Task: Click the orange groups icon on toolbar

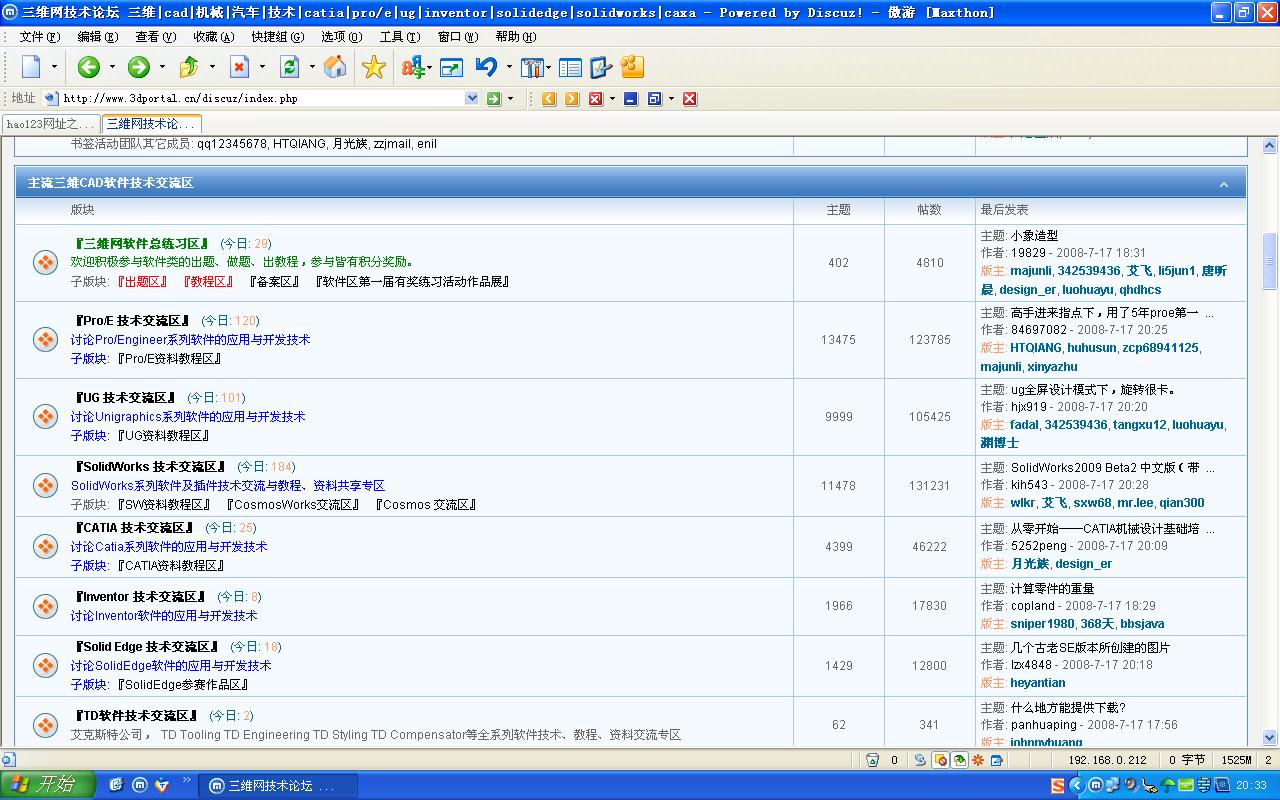Action: click(632, 67)
